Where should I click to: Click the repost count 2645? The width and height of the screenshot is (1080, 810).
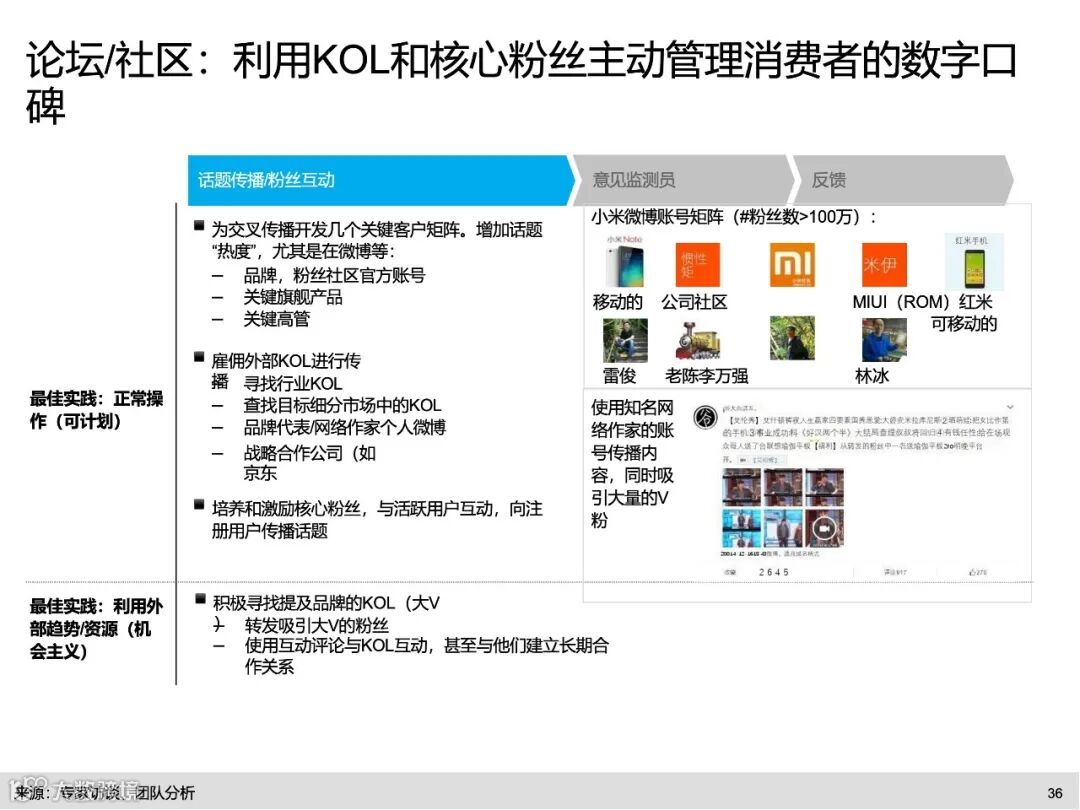point(773,572)
